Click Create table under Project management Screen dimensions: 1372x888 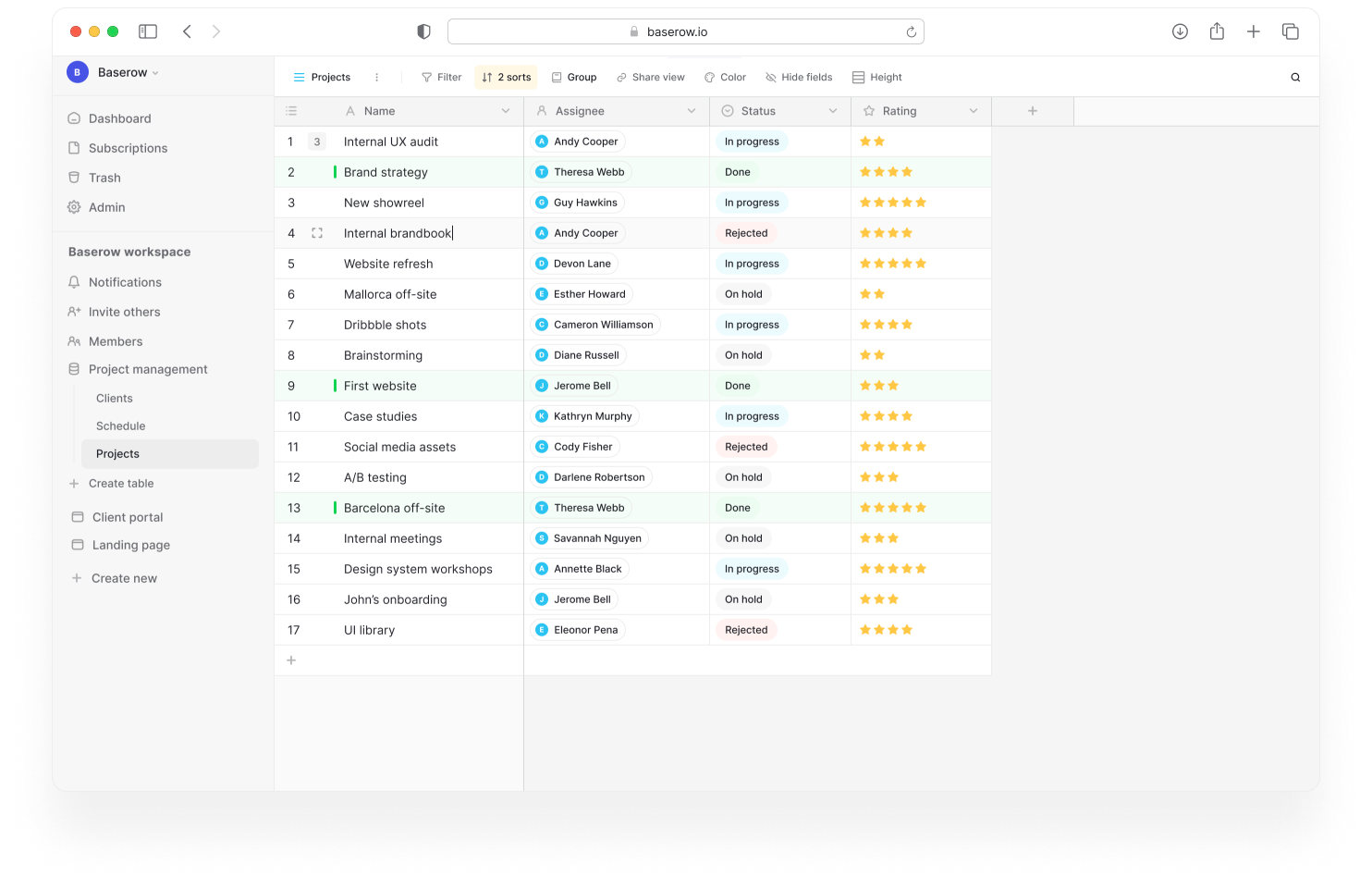(121, 483)
